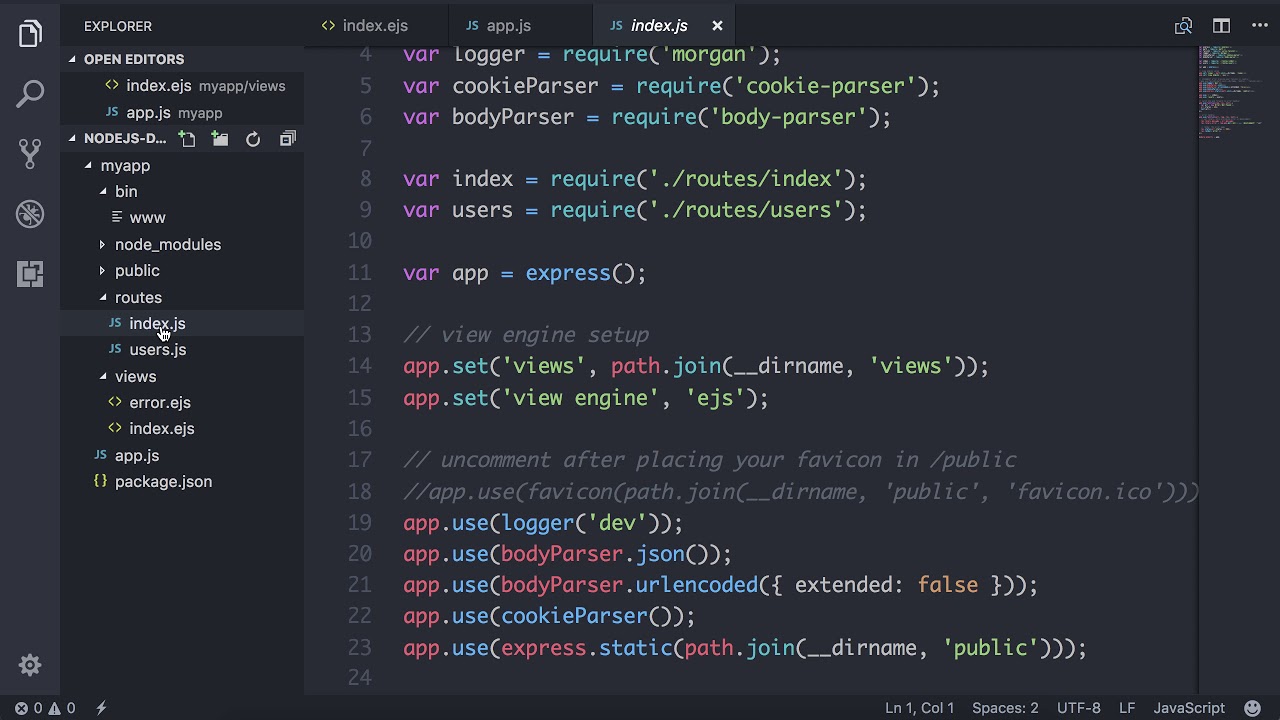The width and height of the screenshot is (1280, 720).
Task: Collapse all folders in explorer
Action: point(287,139)
